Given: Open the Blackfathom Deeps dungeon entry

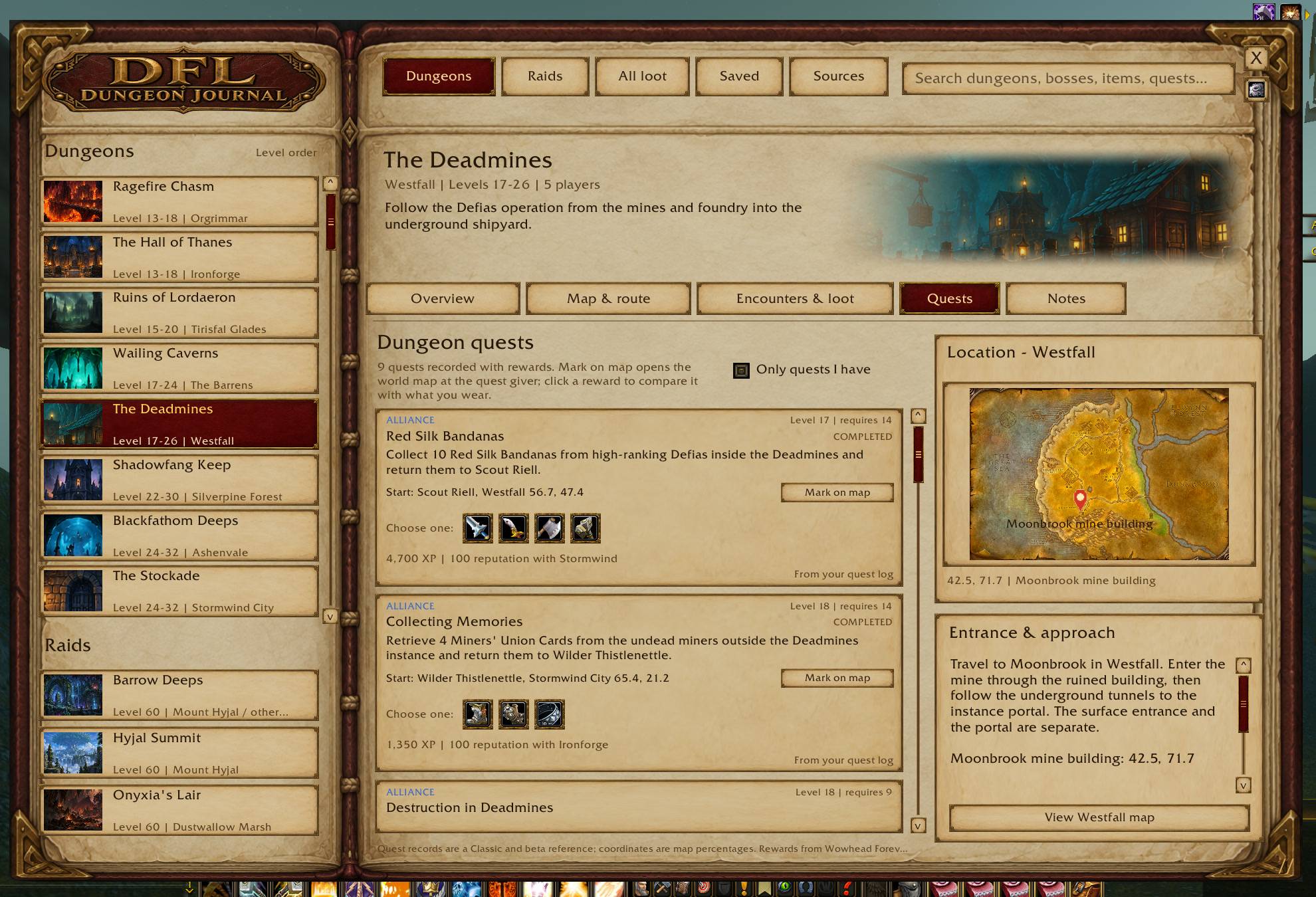Looking at the screenshot, I should point(179,536).
